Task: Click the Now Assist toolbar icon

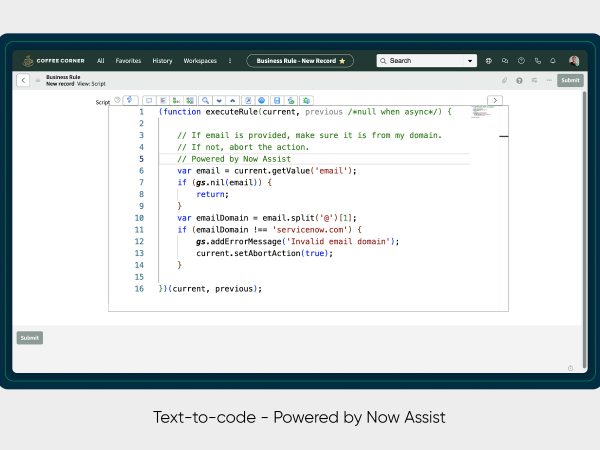Action: tap(130, 100)
